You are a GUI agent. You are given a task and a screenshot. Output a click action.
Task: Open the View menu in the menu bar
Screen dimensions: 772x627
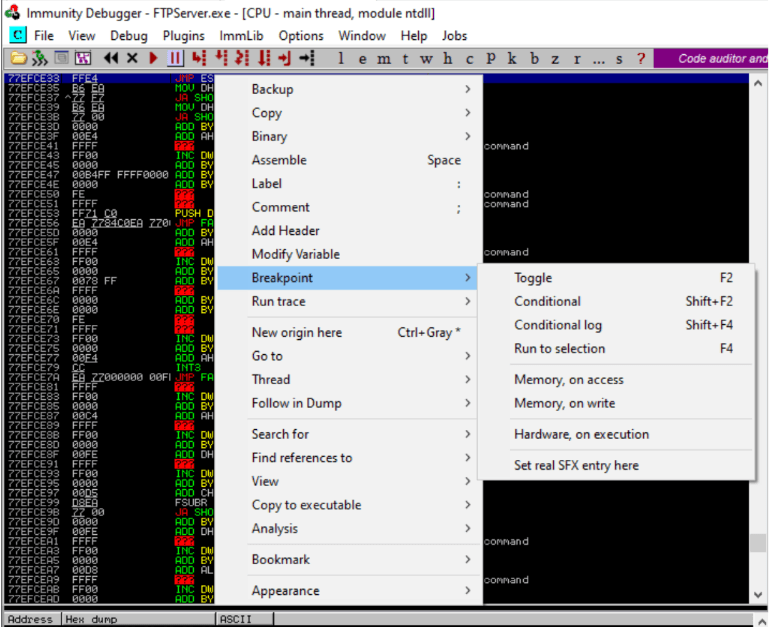(82, 35)
